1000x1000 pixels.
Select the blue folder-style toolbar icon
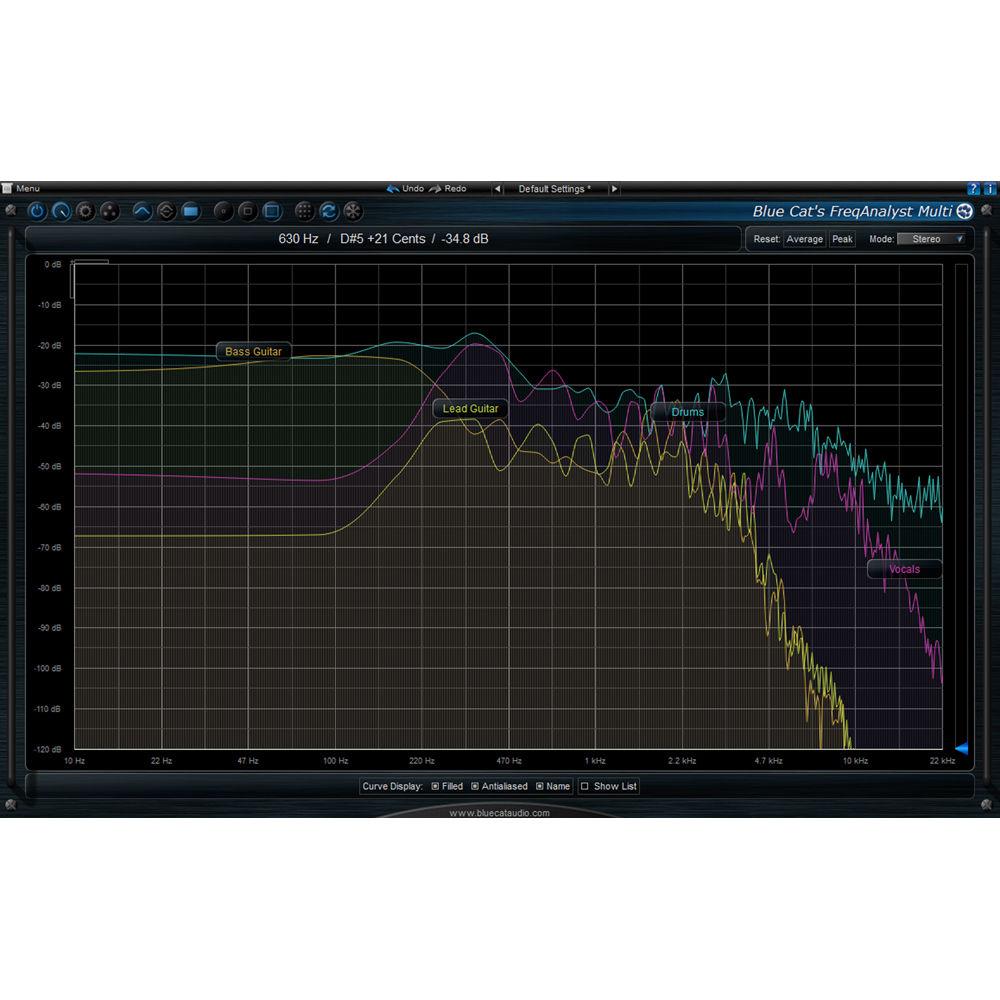[191, 211]
